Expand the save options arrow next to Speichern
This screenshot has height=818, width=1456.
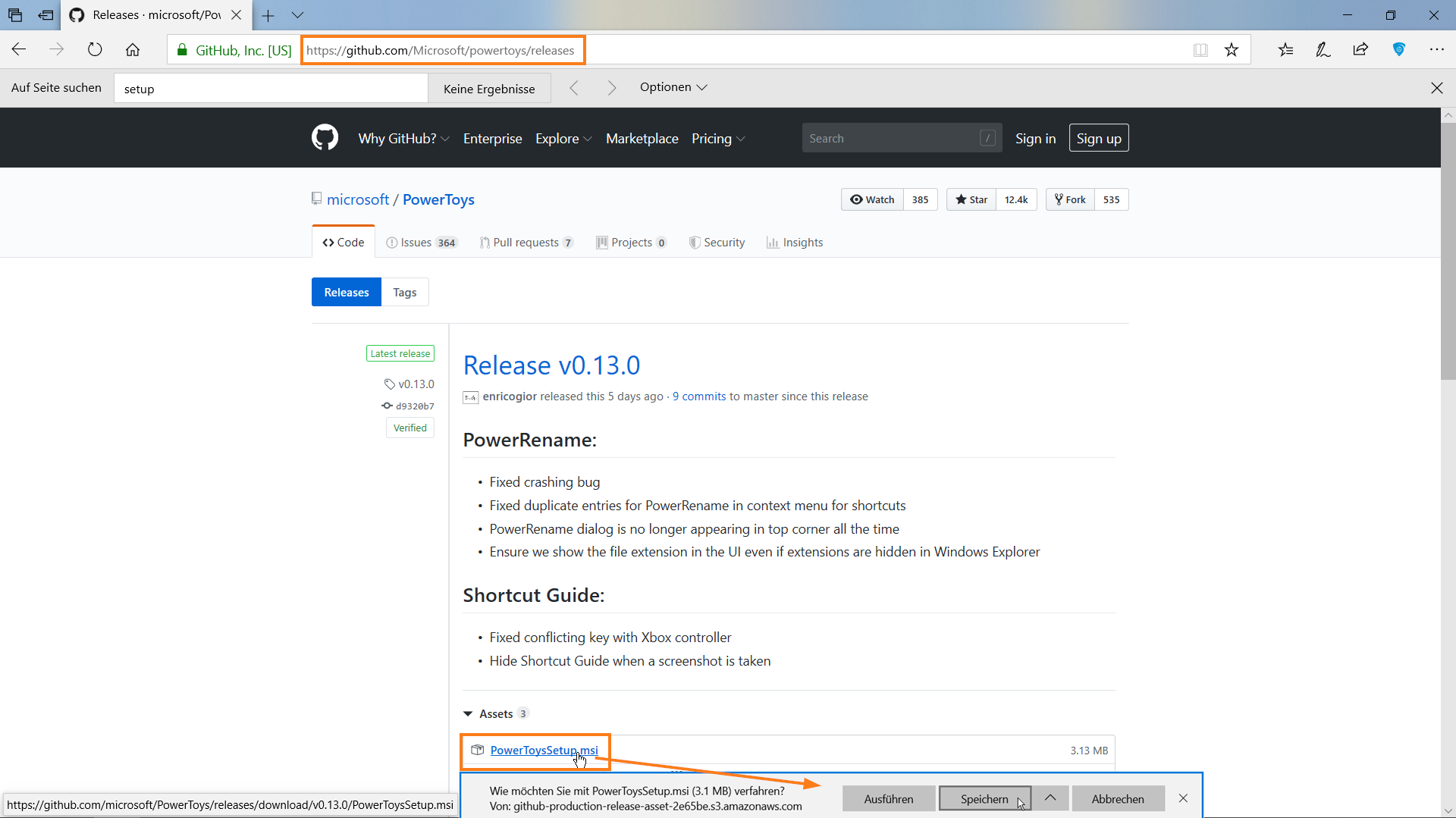[1050, 798]
